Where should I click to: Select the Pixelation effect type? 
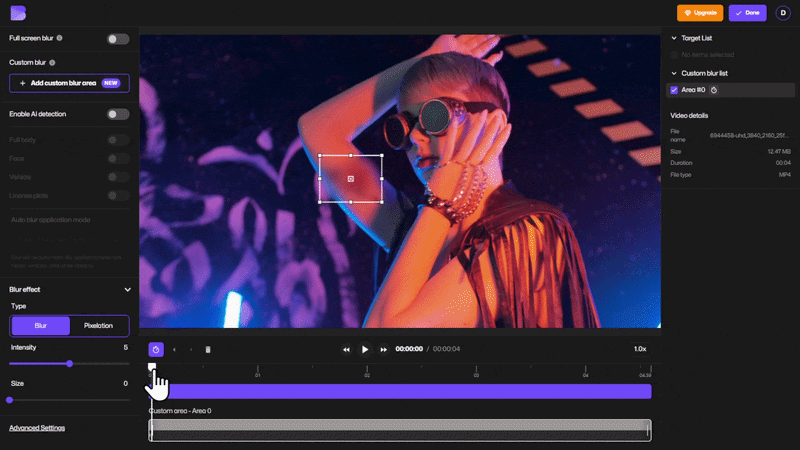98,326
